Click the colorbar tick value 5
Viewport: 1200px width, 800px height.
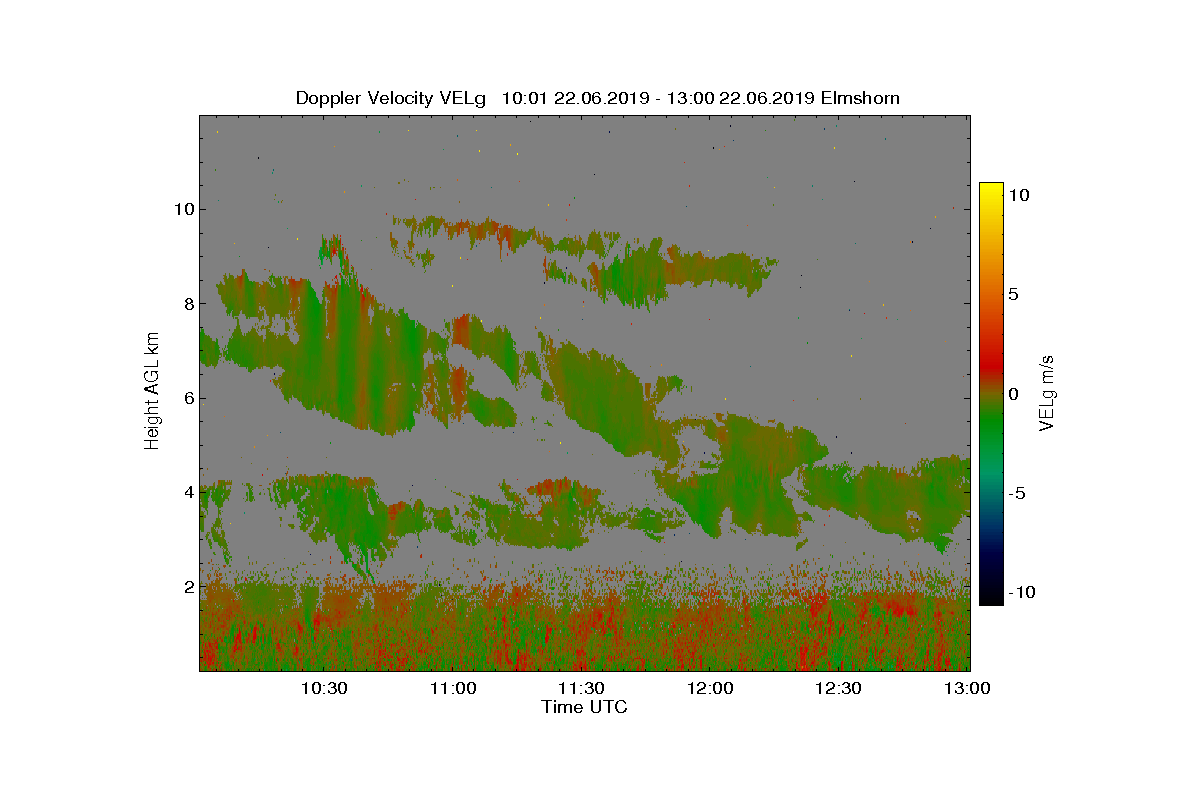tap(1013, 294)
